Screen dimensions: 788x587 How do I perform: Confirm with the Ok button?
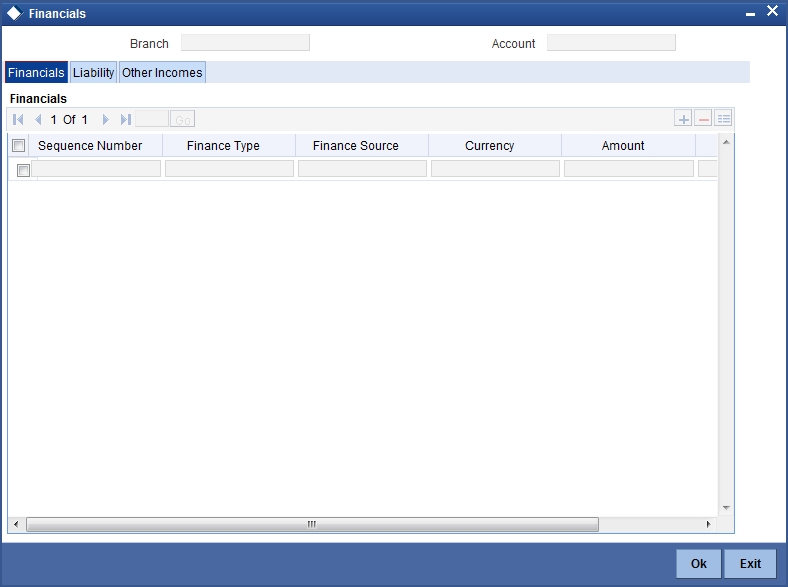click(x=699, y=563)
